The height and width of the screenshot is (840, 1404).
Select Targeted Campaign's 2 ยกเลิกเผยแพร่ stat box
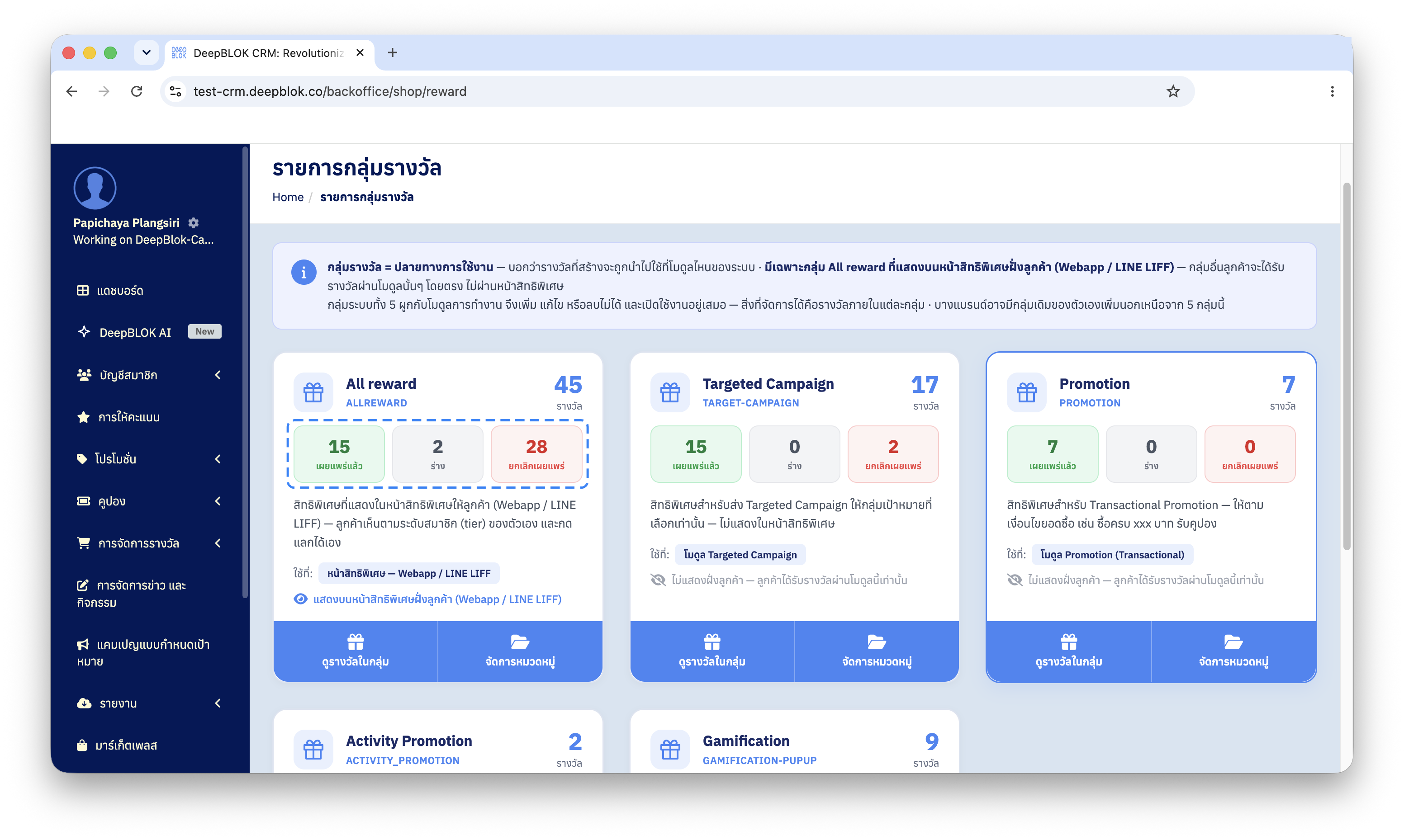tap(893, 454)
